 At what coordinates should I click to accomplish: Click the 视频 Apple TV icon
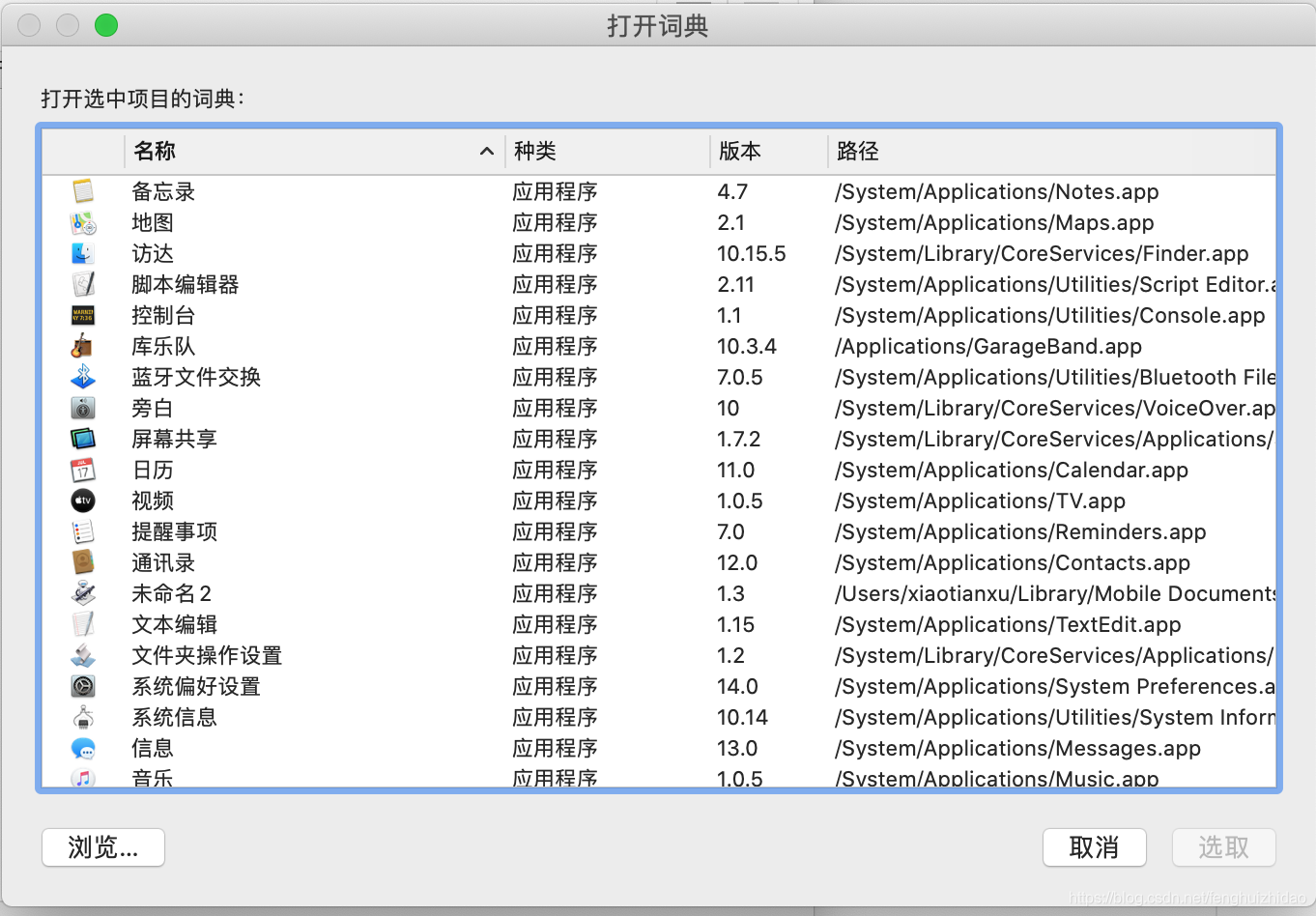83,501
